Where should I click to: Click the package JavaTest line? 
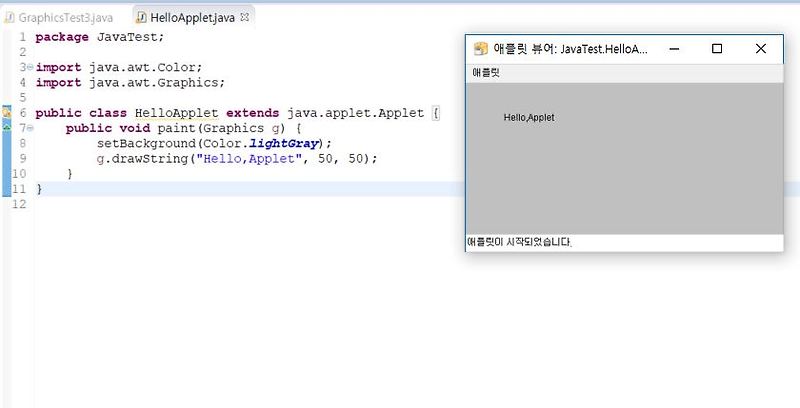pos(100,37)
